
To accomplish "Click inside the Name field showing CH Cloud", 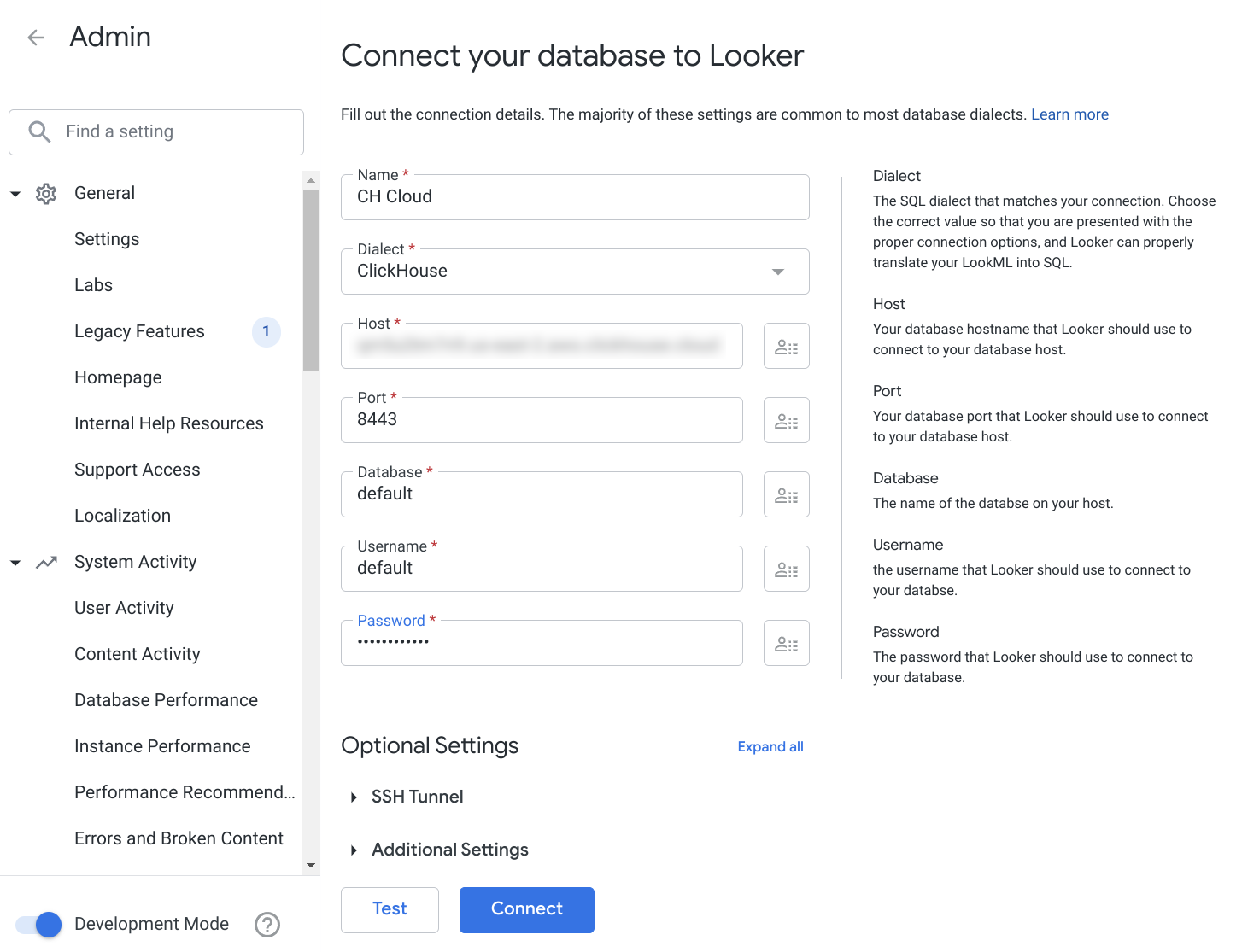I will point(574,196).
